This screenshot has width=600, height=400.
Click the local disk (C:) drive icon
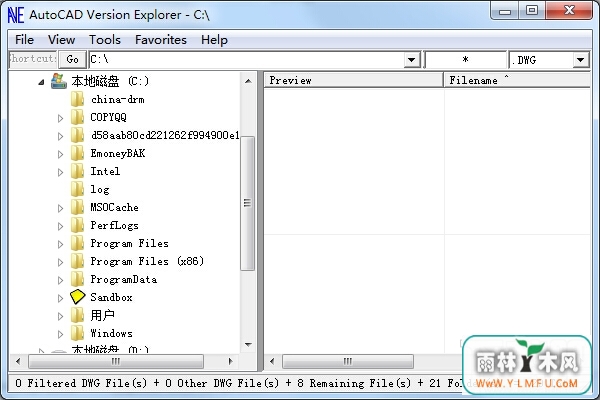click(x=59, y=81)
